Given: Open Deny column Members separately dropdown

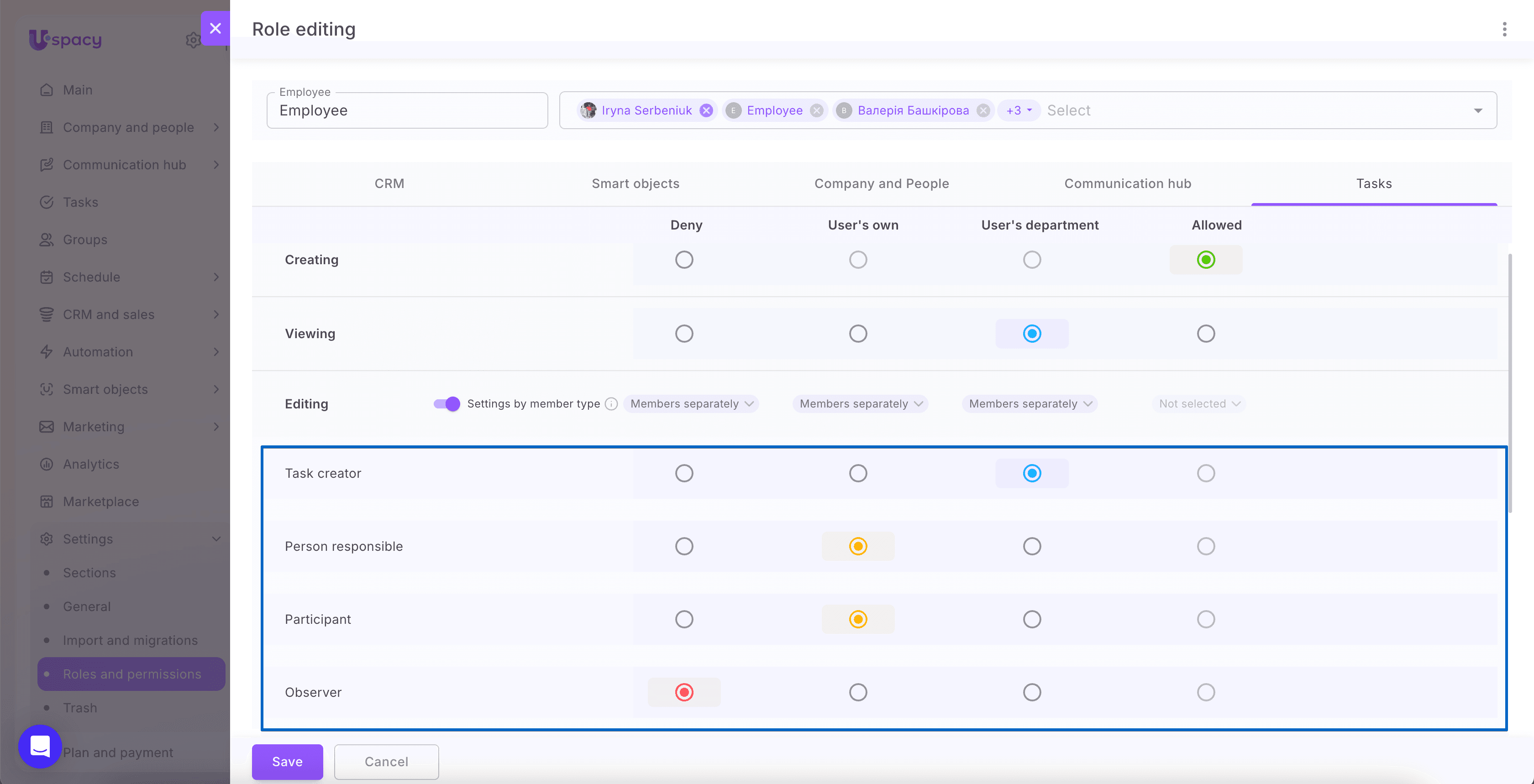Looking at the screenshot, I should (x=691, y=403).
